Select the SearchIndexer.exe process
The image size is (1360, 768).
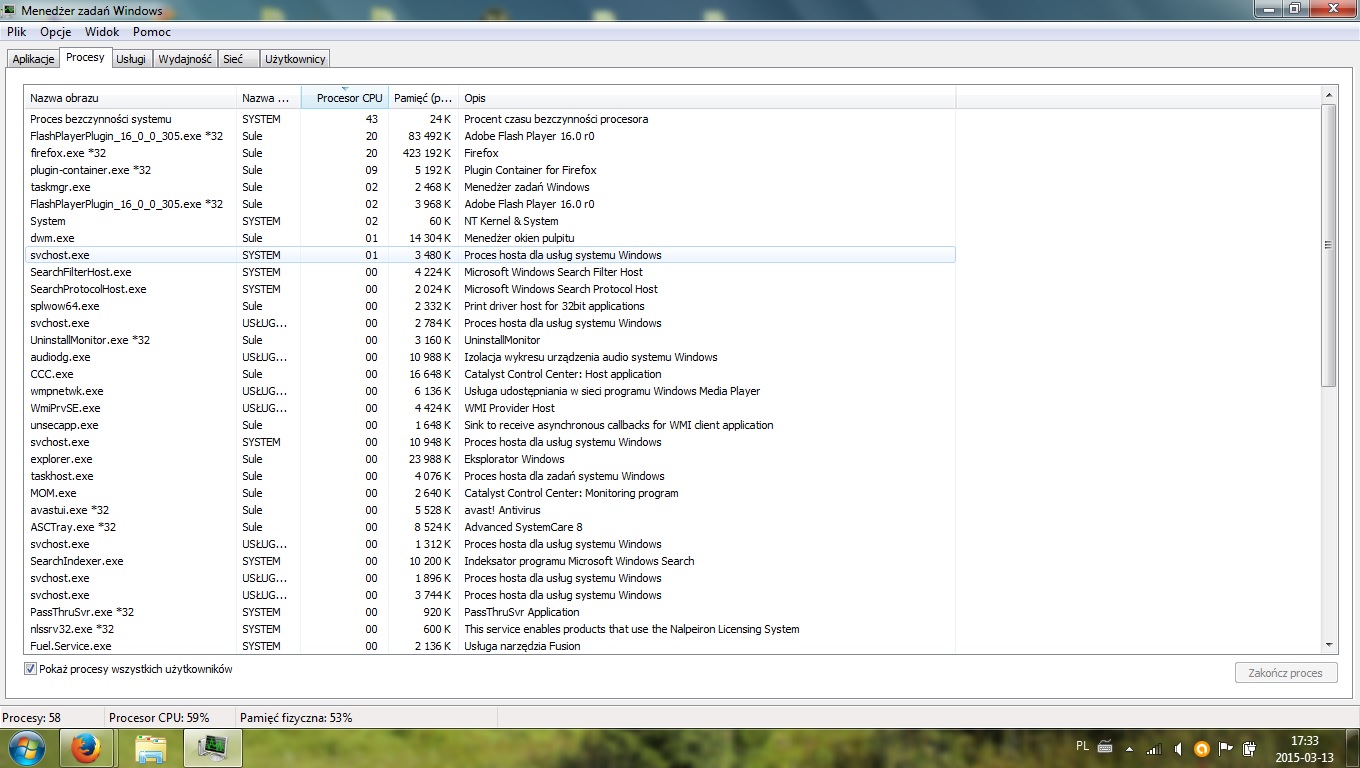point(490,561)
